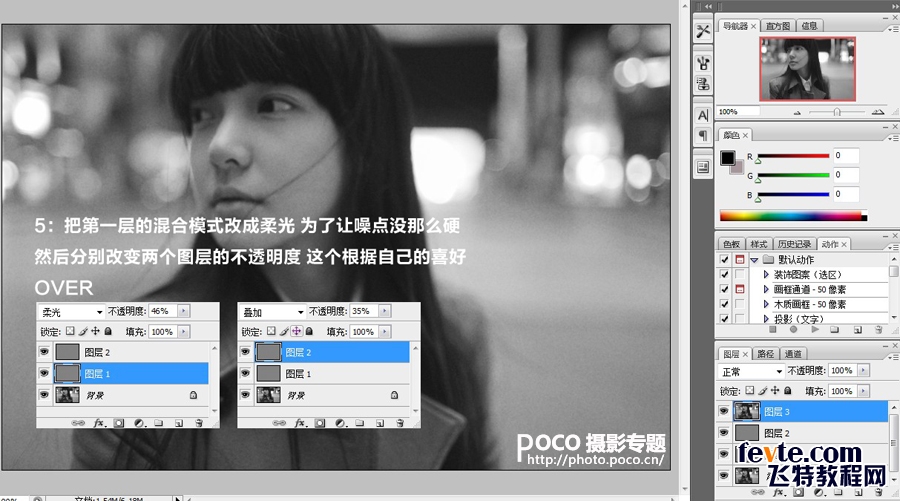This screenshot has width=900, height=501.
Task: Open the opacity slider arrow in the main Layers panel
Action: pyautogui.click(x=864, y=371)
